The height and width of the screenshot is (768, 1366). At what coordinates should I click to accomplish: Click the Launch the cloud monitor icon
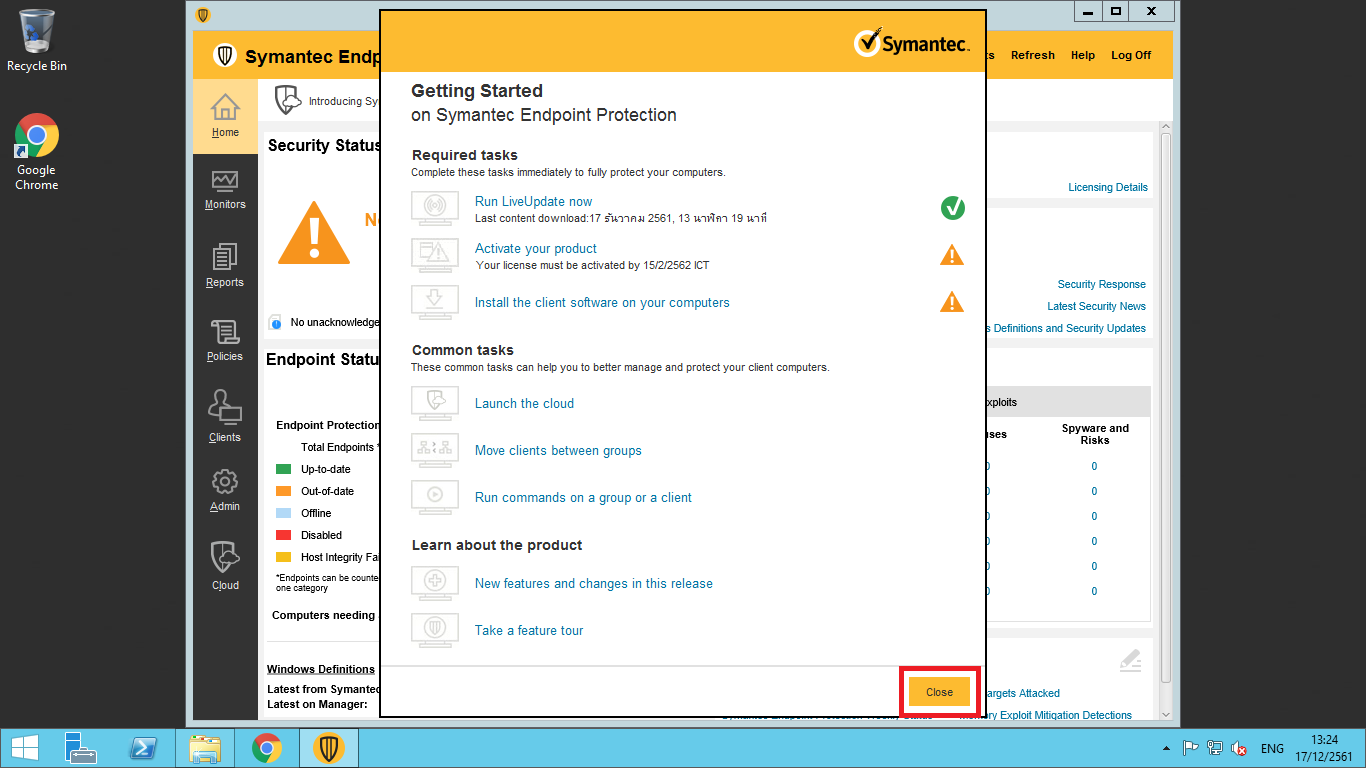435,403
